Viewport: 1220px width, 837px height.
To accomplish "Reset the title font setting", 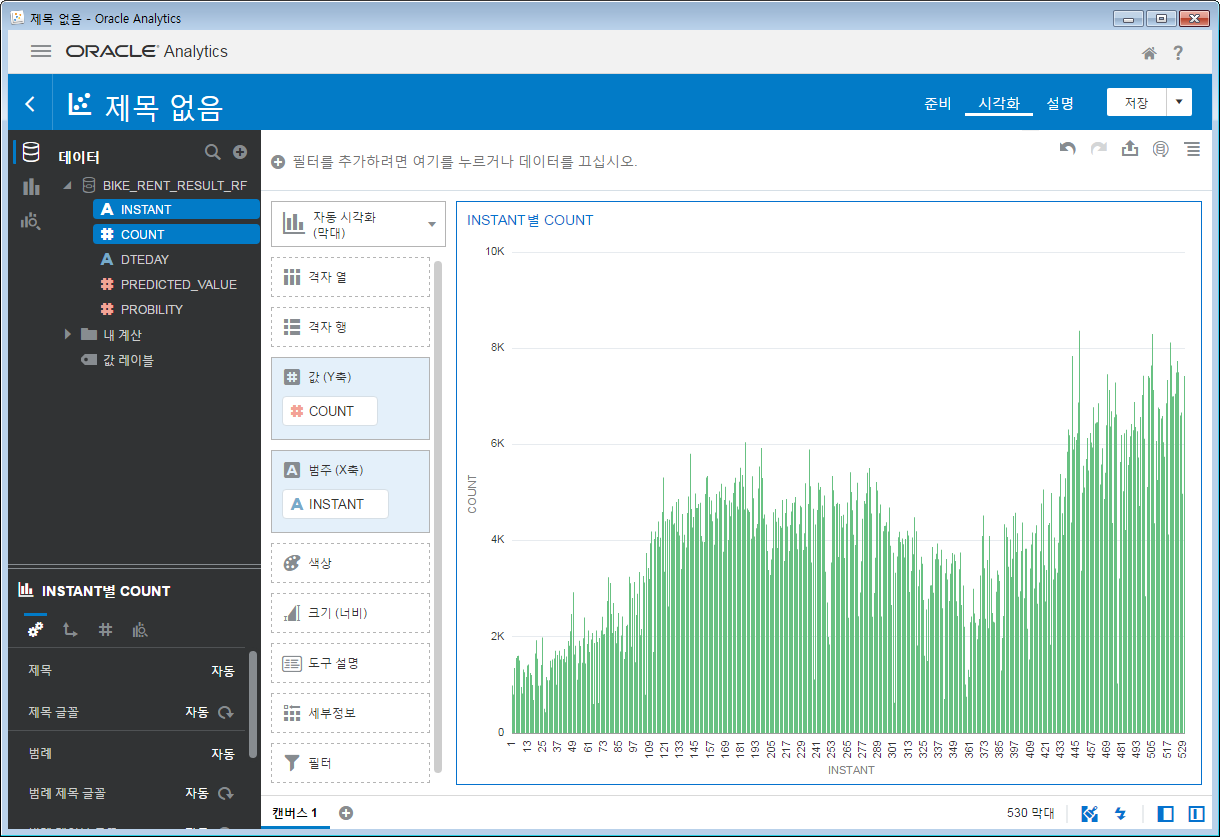I will click(x=226, y=713).
